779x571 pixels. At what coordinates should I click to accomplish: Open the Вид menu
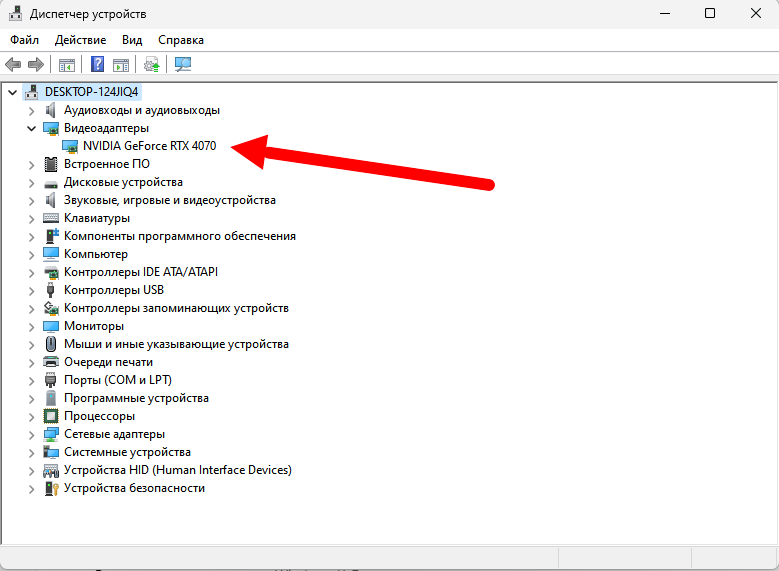coord(132,40)
